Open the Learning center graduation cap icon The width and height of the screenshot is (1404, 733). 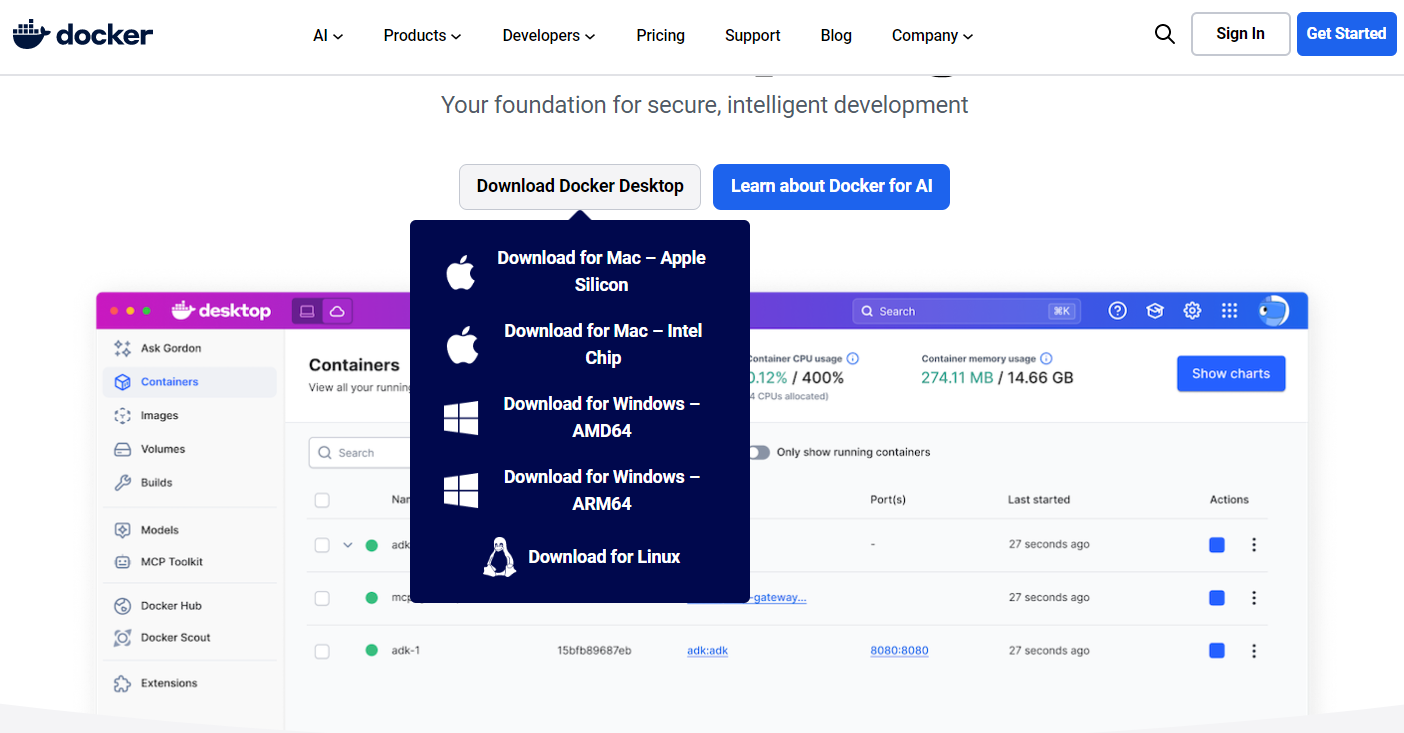(x=1155, y=311)
